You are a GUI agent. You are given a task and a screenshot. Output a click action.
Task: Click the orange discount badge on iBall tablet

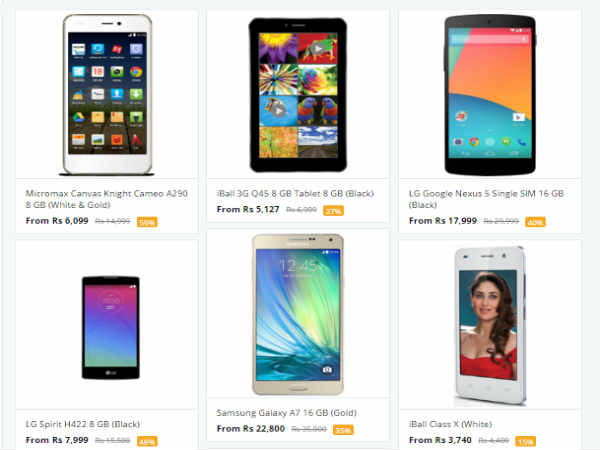(333, 211)
